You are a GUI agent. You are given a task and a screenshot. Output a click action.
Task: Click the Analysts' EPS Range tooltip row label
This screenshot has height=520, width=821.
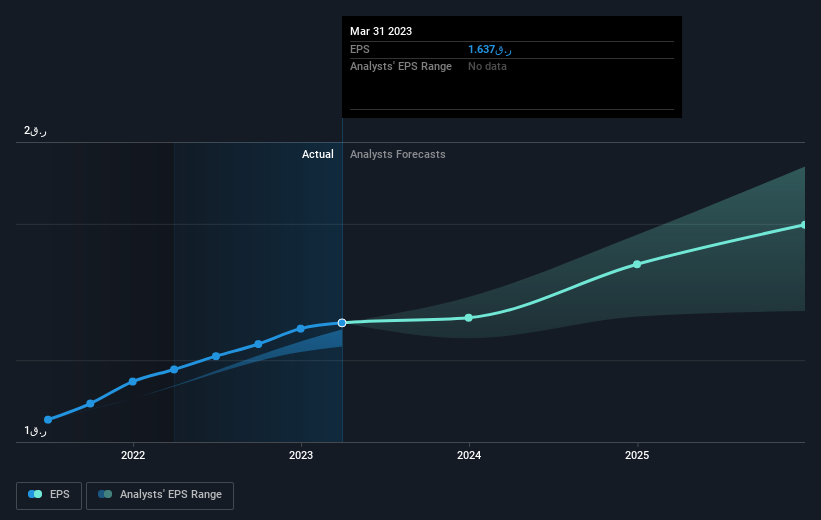click(401, 67)
